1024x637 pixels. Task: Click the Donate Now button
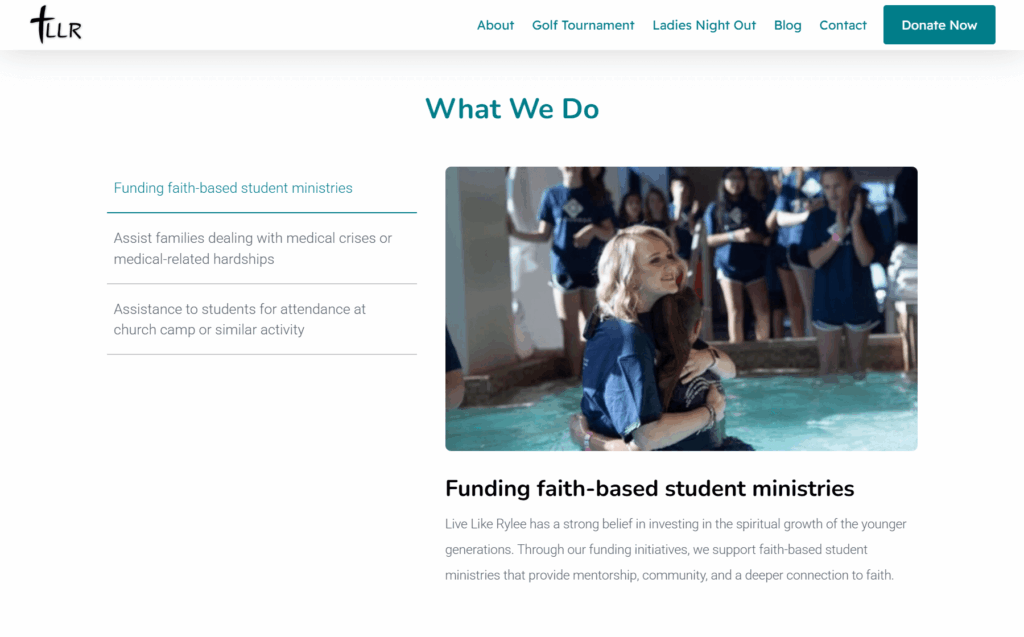click(939, 25)
